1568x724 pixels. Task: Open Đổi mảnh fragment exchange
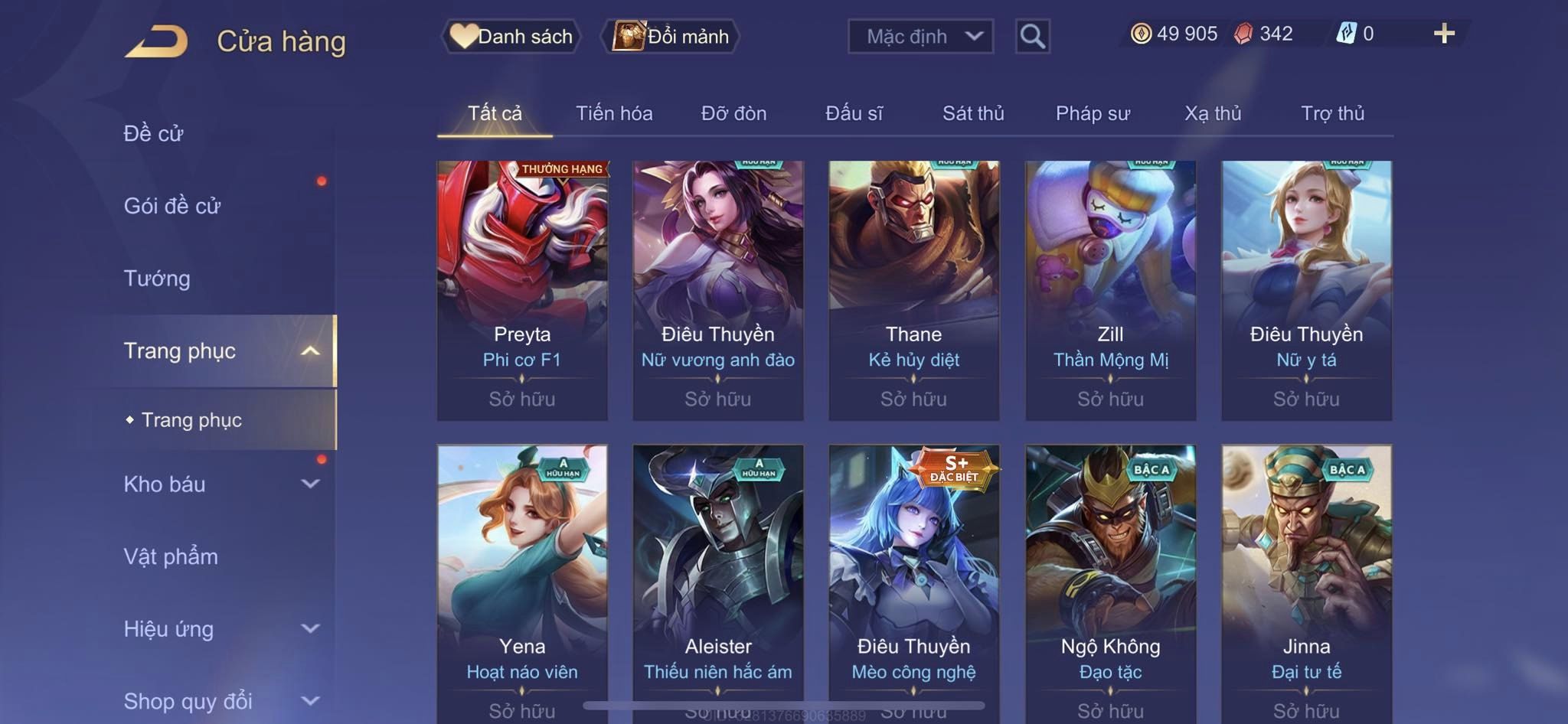pos(671,36)
